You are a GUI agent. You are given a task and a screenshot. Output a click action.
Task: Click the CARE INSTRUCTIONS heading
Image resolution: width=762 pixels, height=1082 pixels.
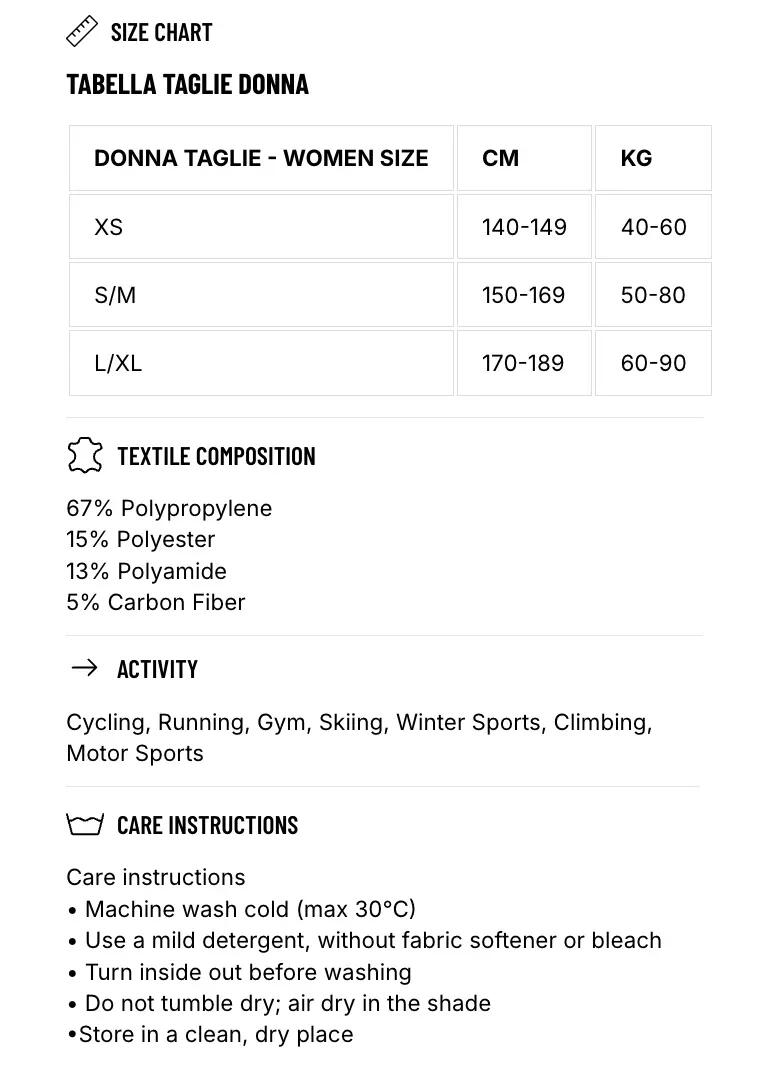point(207,825)
